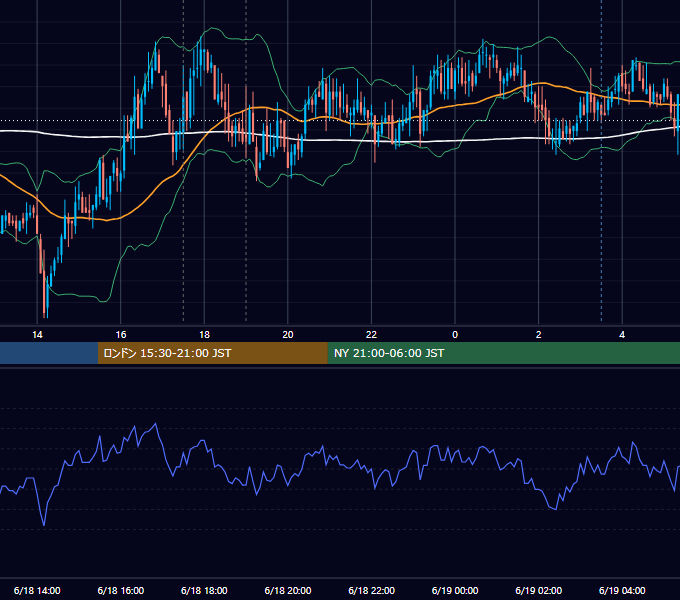The height and width of the screenshot is (600, 680).
Task: Click the 20 hour axis label
Action: (288, 335)
